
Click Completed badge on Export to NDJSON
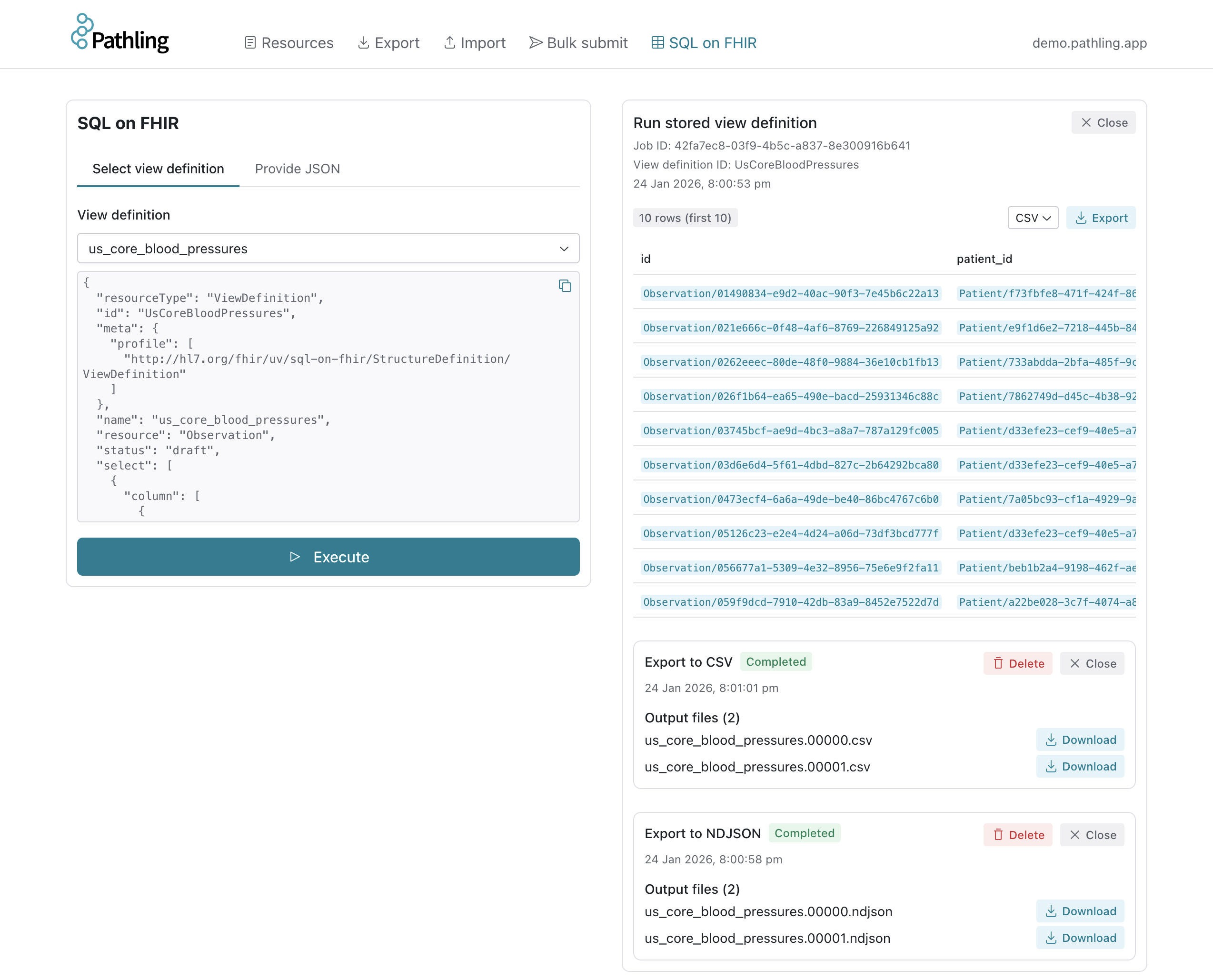coord(805,833)
